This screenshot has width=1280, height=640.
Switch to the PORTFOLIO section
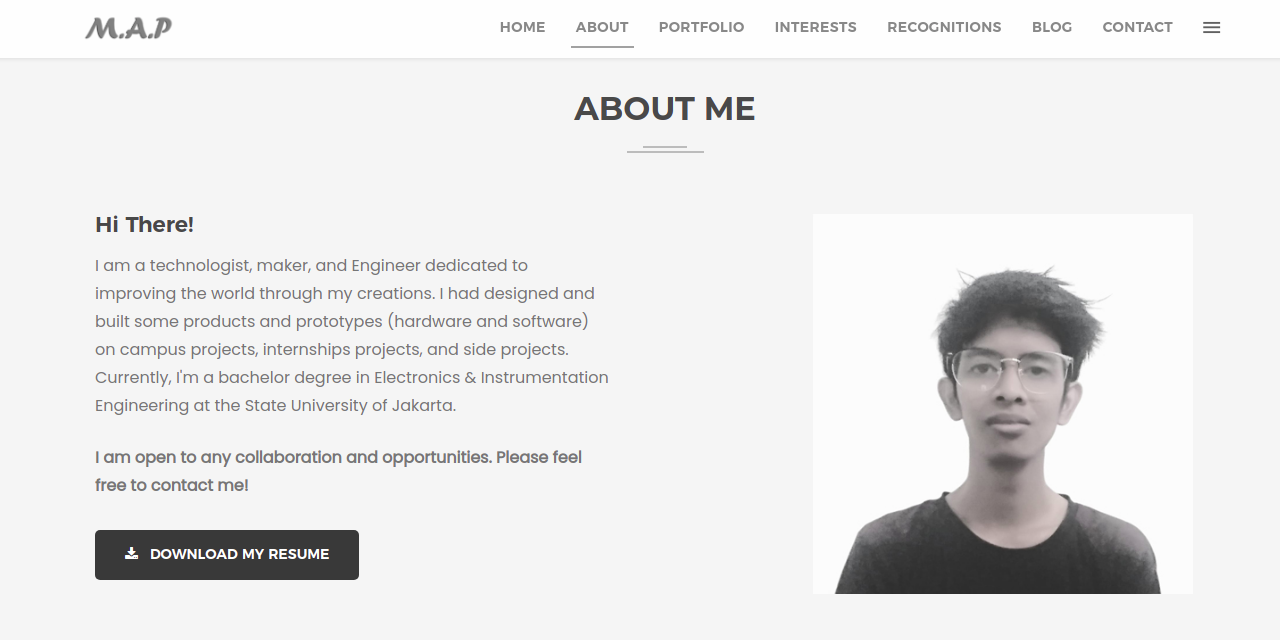coord(701,27)
